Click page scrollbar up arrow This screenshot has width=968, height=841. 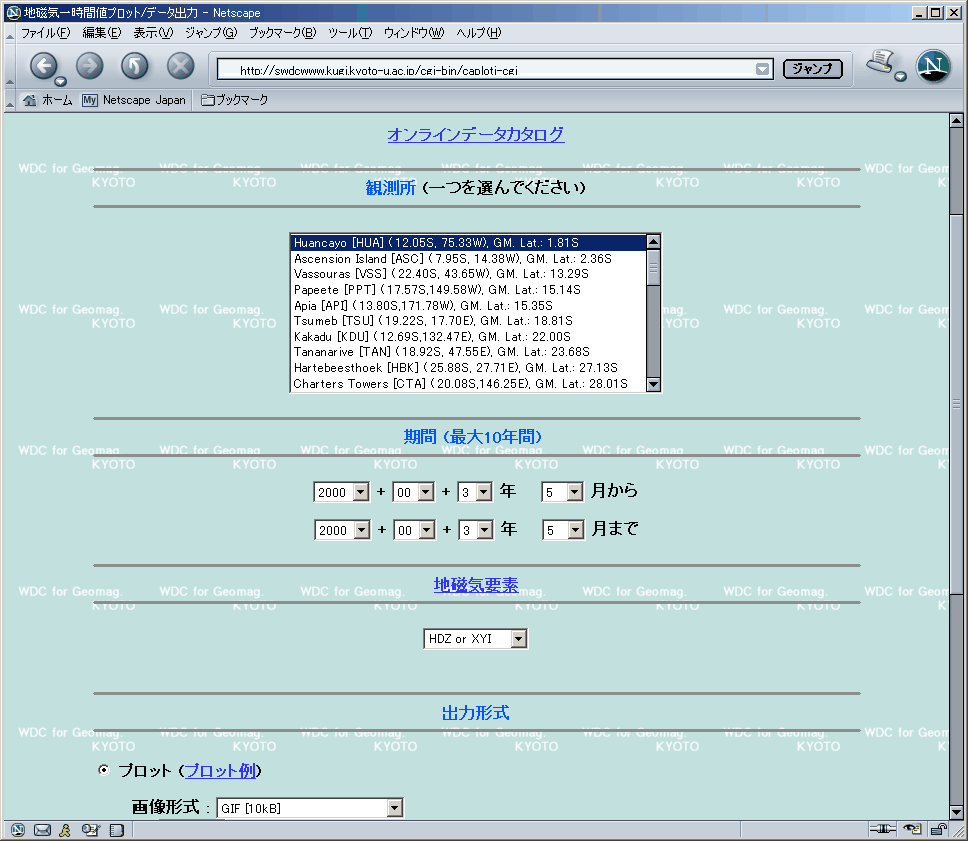coord(956,120)
